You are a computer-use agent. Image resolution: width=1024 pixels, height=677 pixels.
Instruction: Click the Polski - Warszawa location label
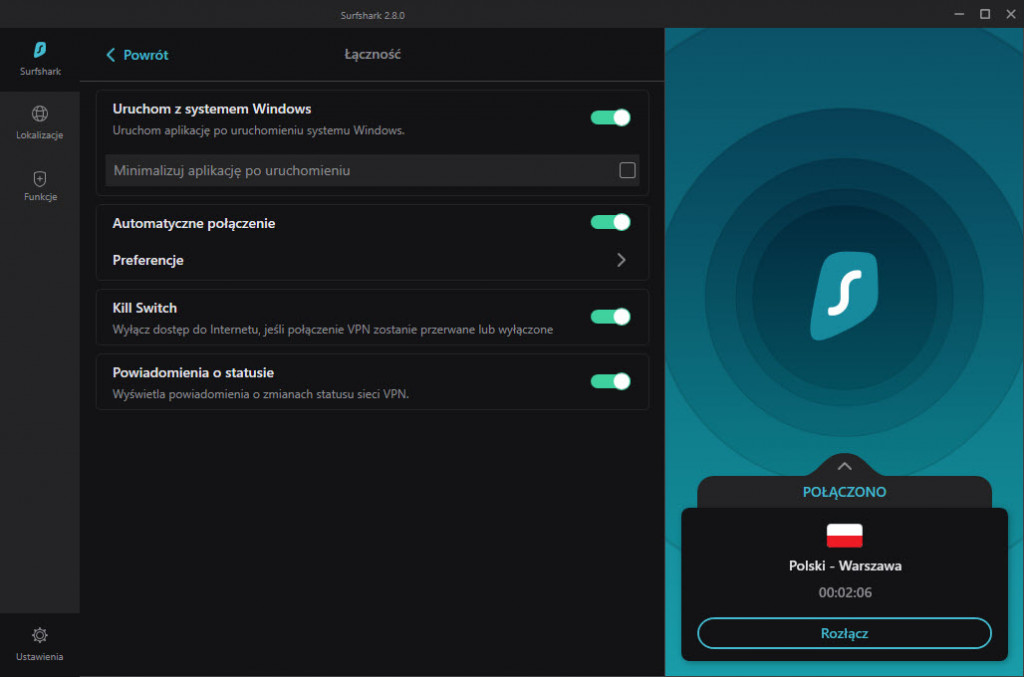[x=844, y=566]
